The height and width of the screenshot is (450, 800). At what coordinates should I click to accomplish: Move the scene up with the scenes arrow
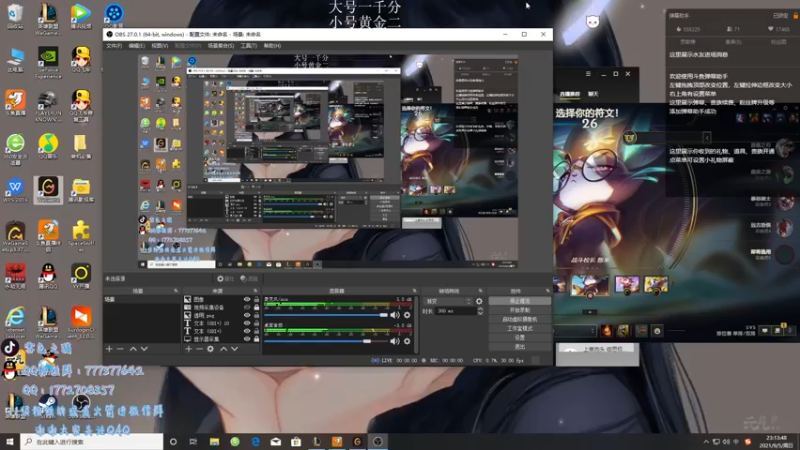(x=133, y=349)
